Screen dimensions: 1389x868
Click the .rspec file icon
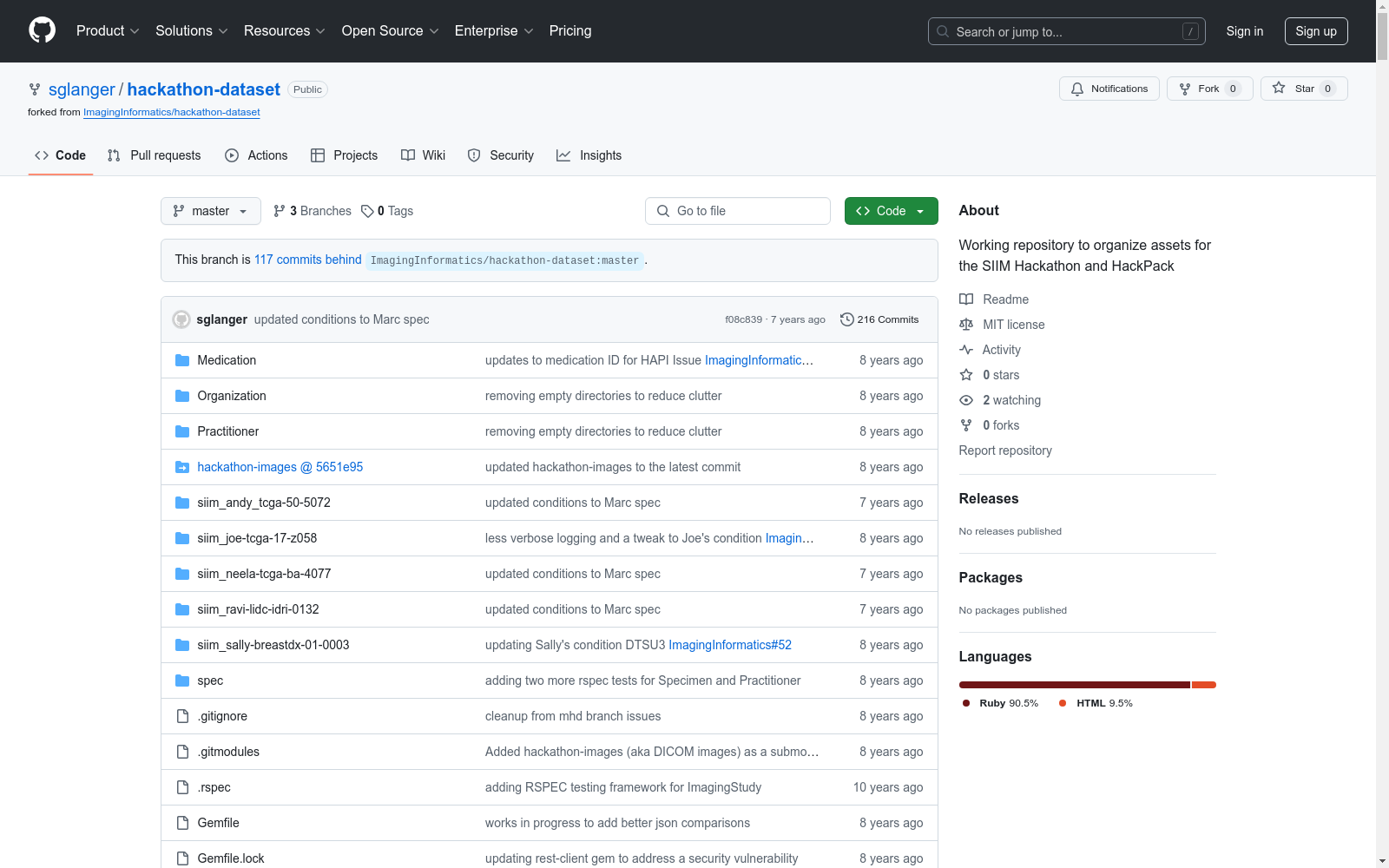(x=182, y=787)
